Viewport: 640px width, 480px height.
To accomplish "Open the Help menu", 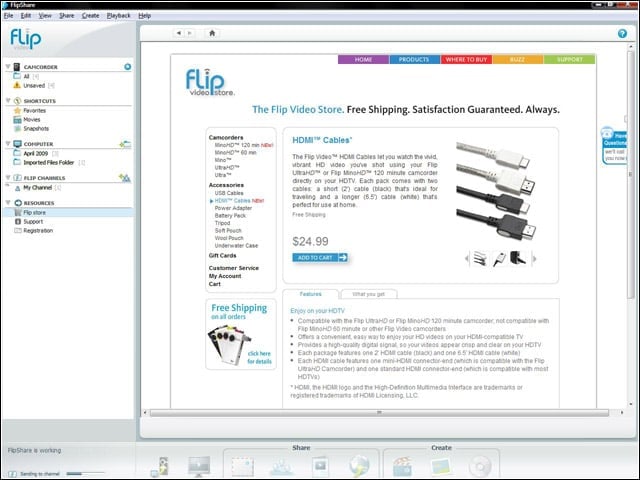I will pos(144,16).
